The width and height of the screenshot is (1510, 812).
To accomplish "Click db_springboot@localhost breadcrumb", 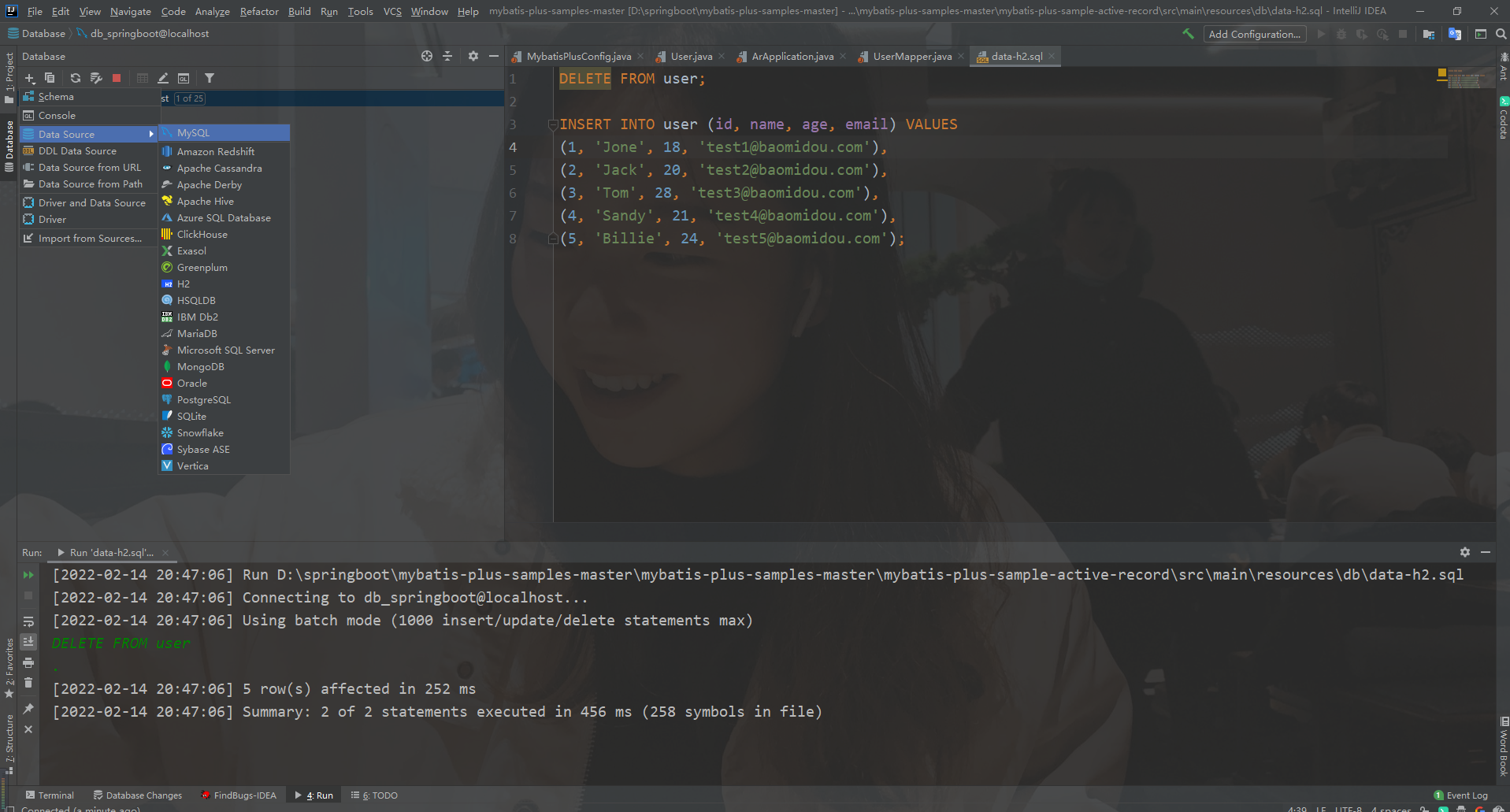I will [x=143, y=34].
